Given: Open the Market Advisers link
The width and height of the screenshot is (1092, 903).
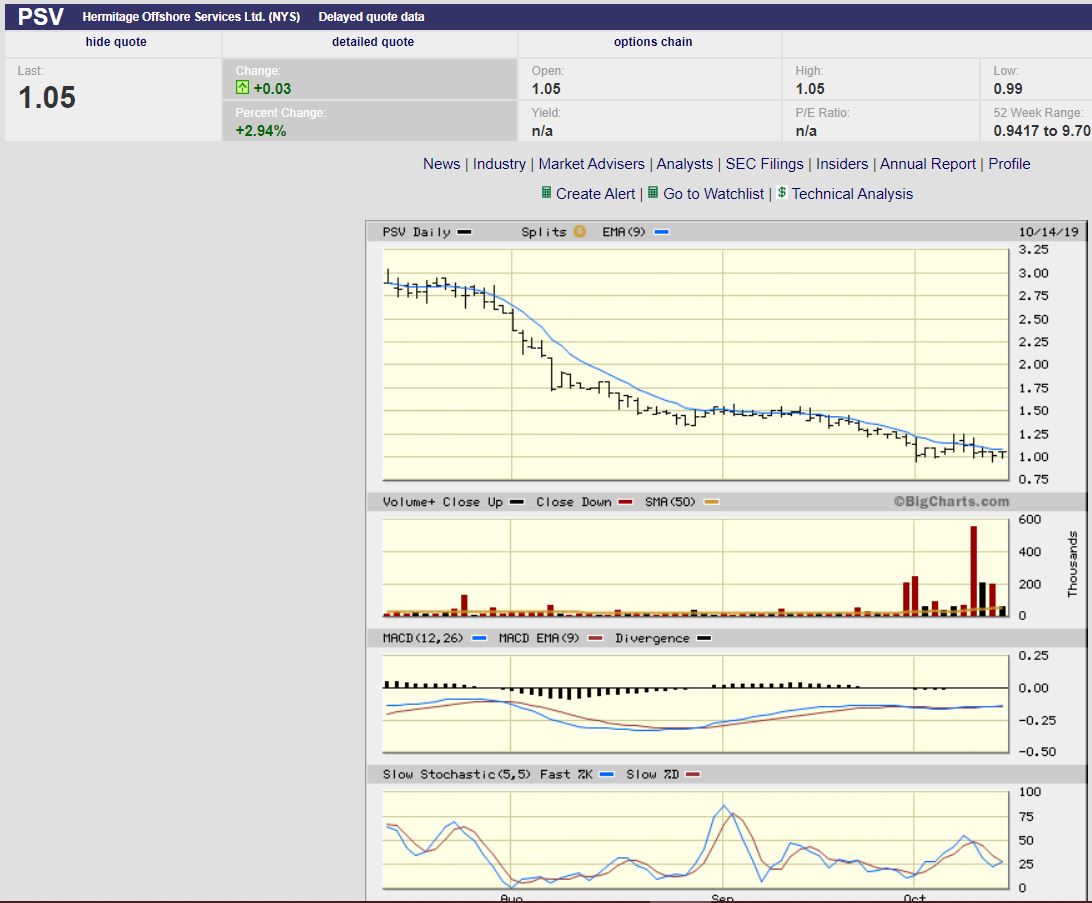Looking at the screenshot, I should [x=592, y=164].
